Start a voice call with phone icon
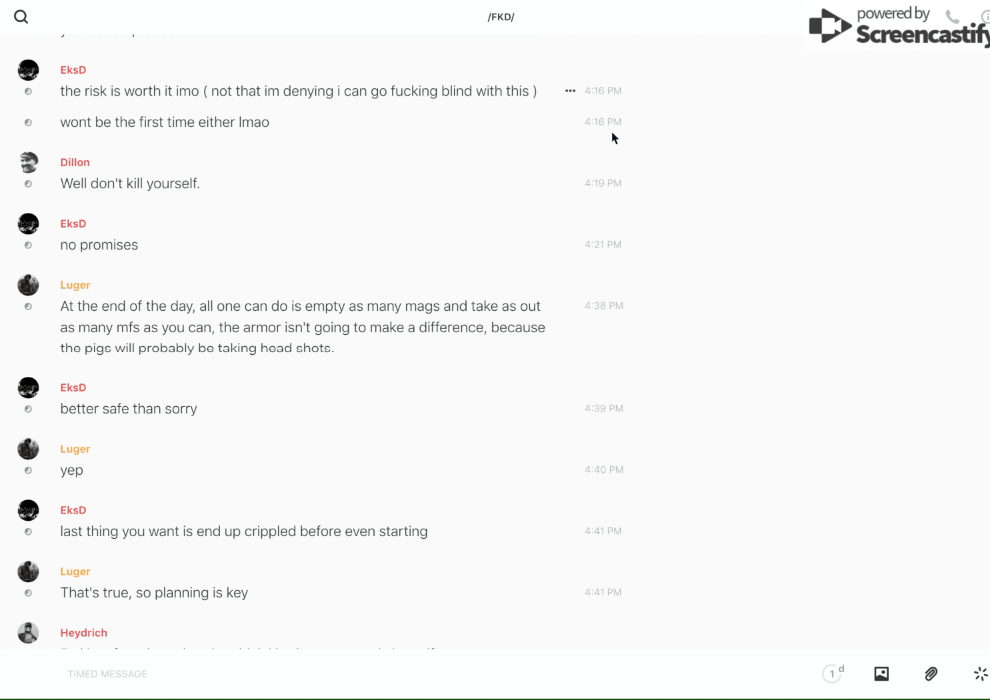This screenshot has width=990, height=700. [x=952, y=17]
